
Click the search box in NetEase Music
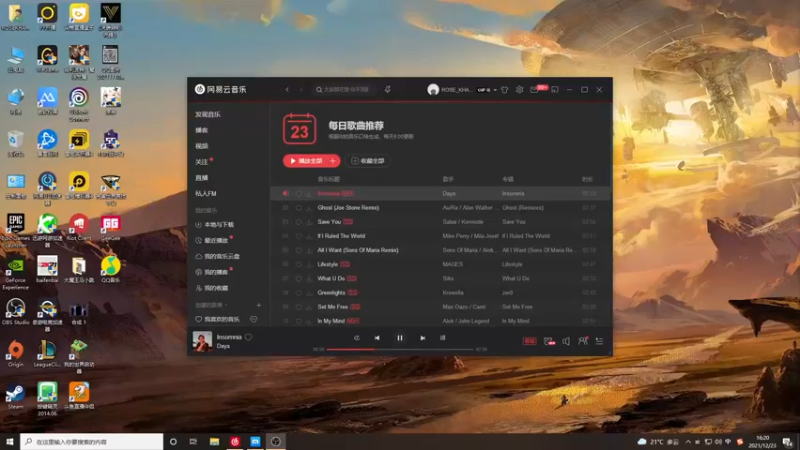pos(344,89)
